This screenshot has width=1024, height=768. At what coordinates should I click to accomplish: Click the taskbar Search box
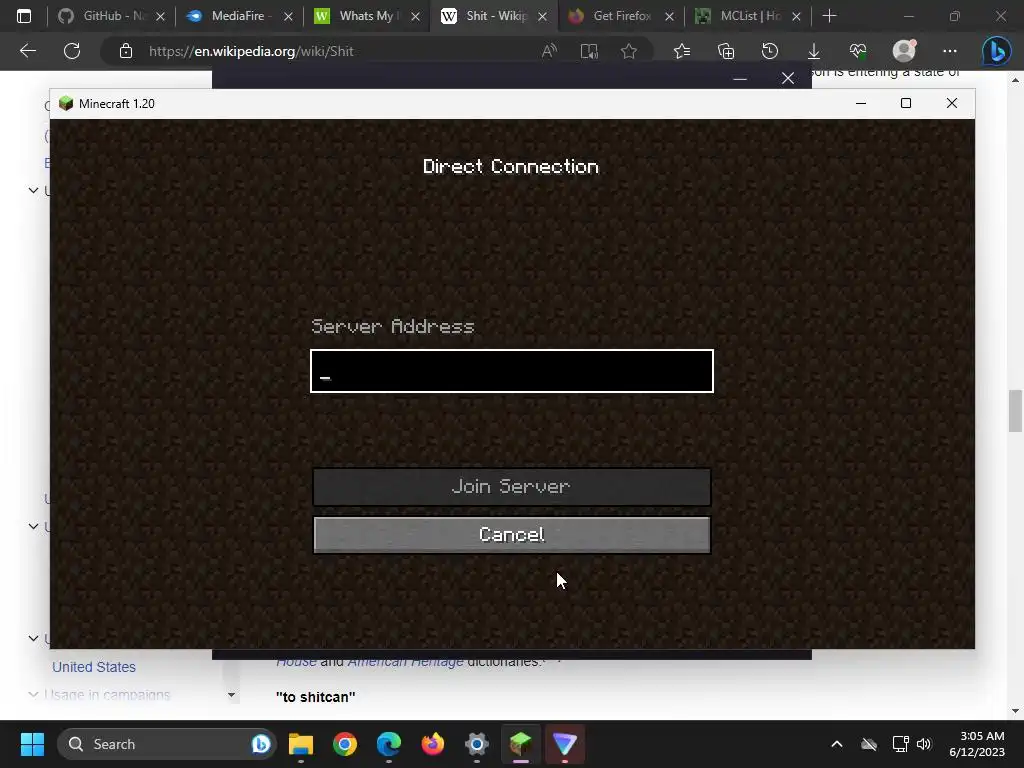(167, 744)
